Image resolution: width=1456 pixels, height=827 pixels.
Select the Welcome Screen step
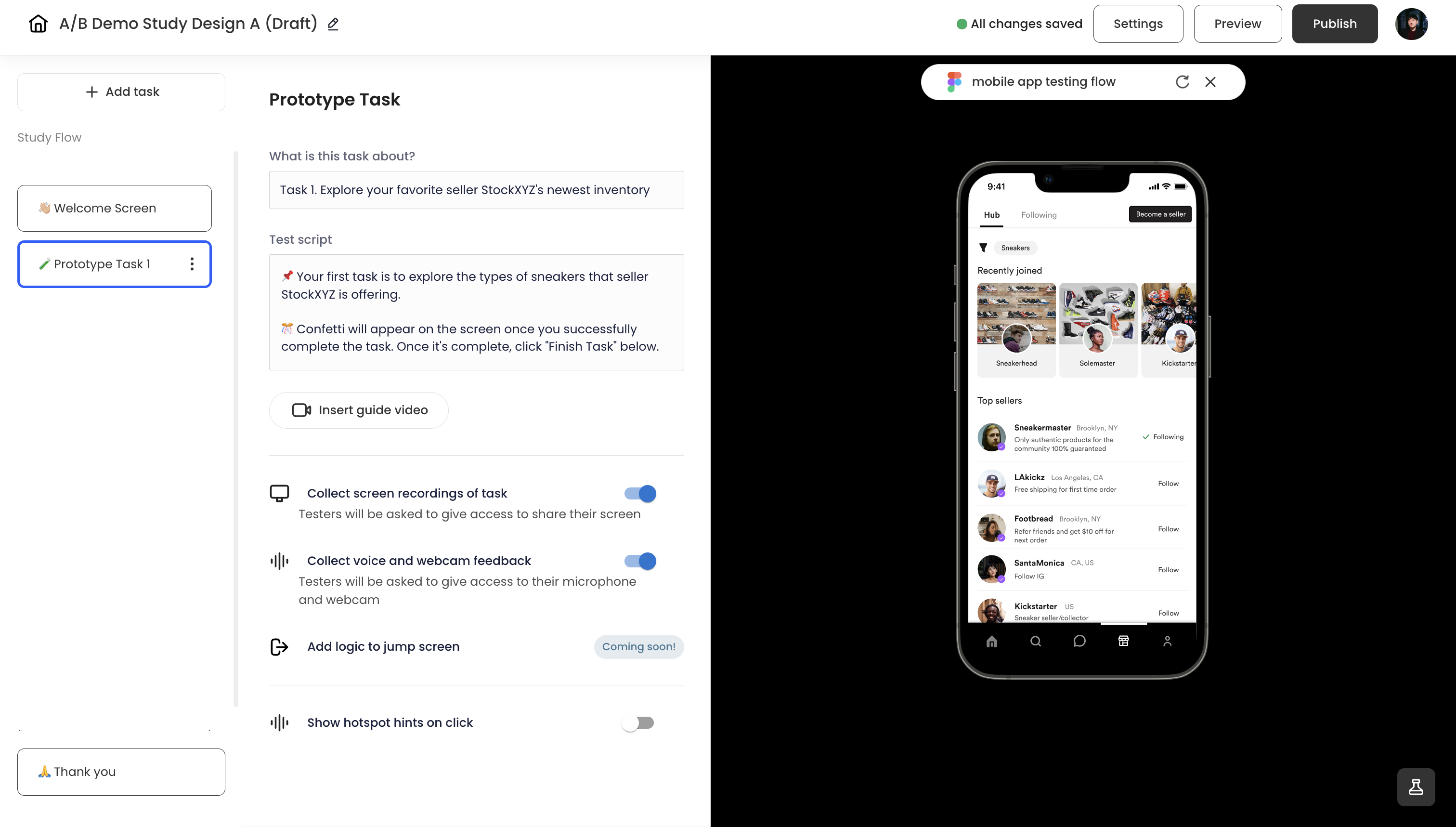(x=115, y=208)
